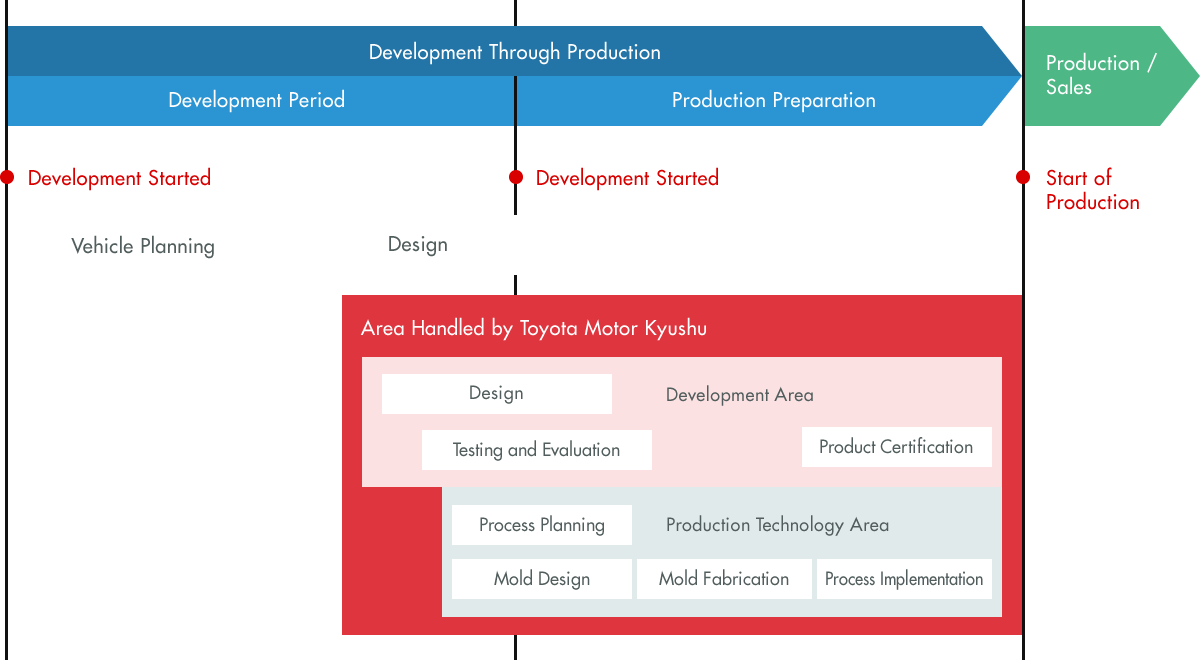Click the Production Technology Area label
This screenshot has height=660, width=1200.
[777, 525]
